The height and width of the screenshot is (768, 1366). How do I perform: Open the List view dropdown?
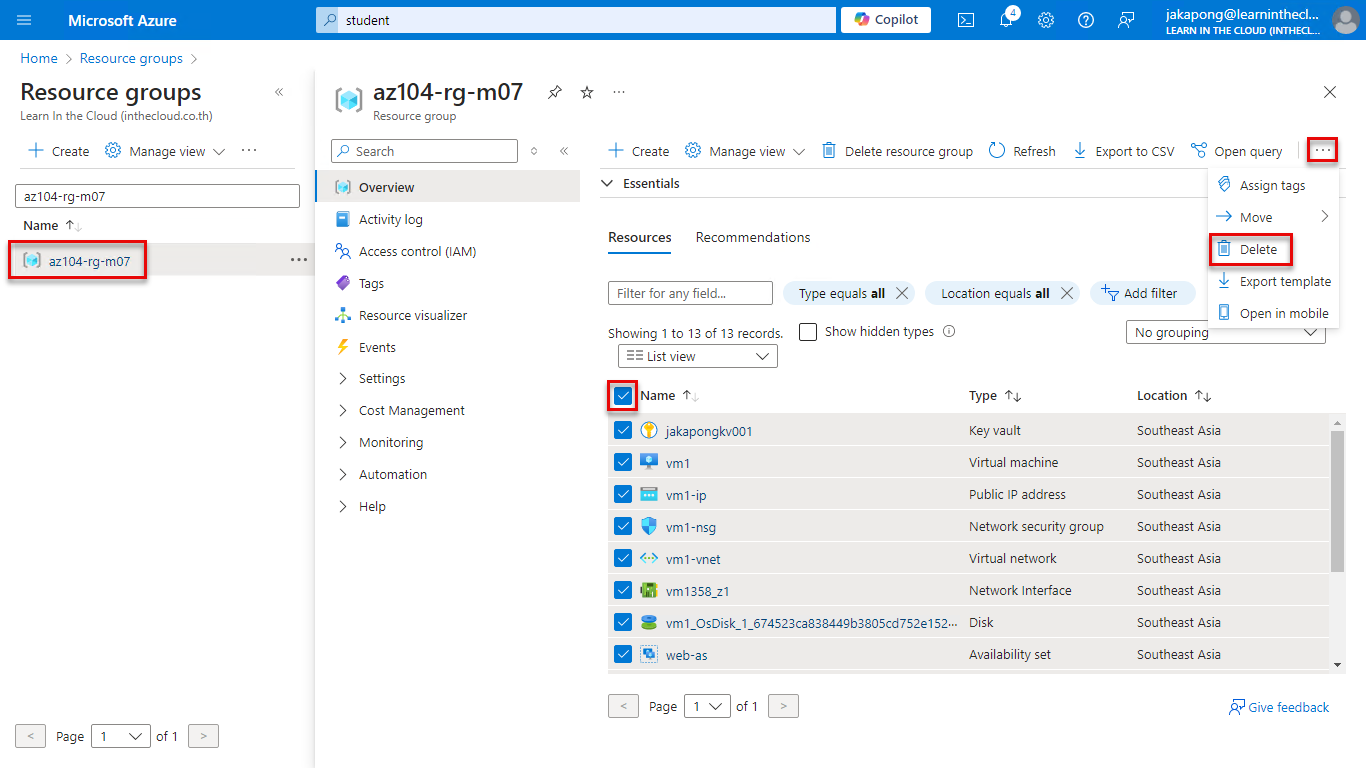(698, 356)
